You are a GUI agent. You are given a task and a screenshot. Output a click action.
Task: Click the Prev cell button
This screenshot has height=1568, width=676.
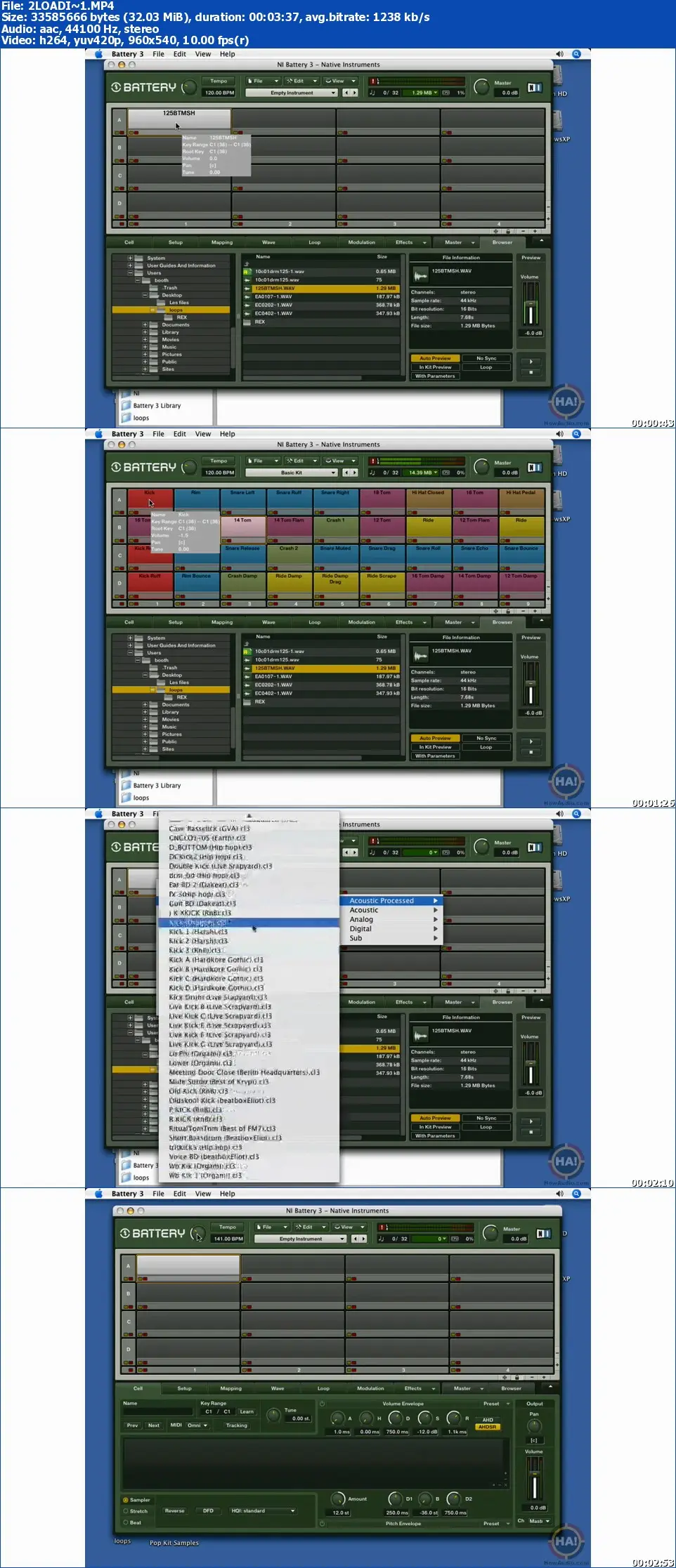point(133,1425)
